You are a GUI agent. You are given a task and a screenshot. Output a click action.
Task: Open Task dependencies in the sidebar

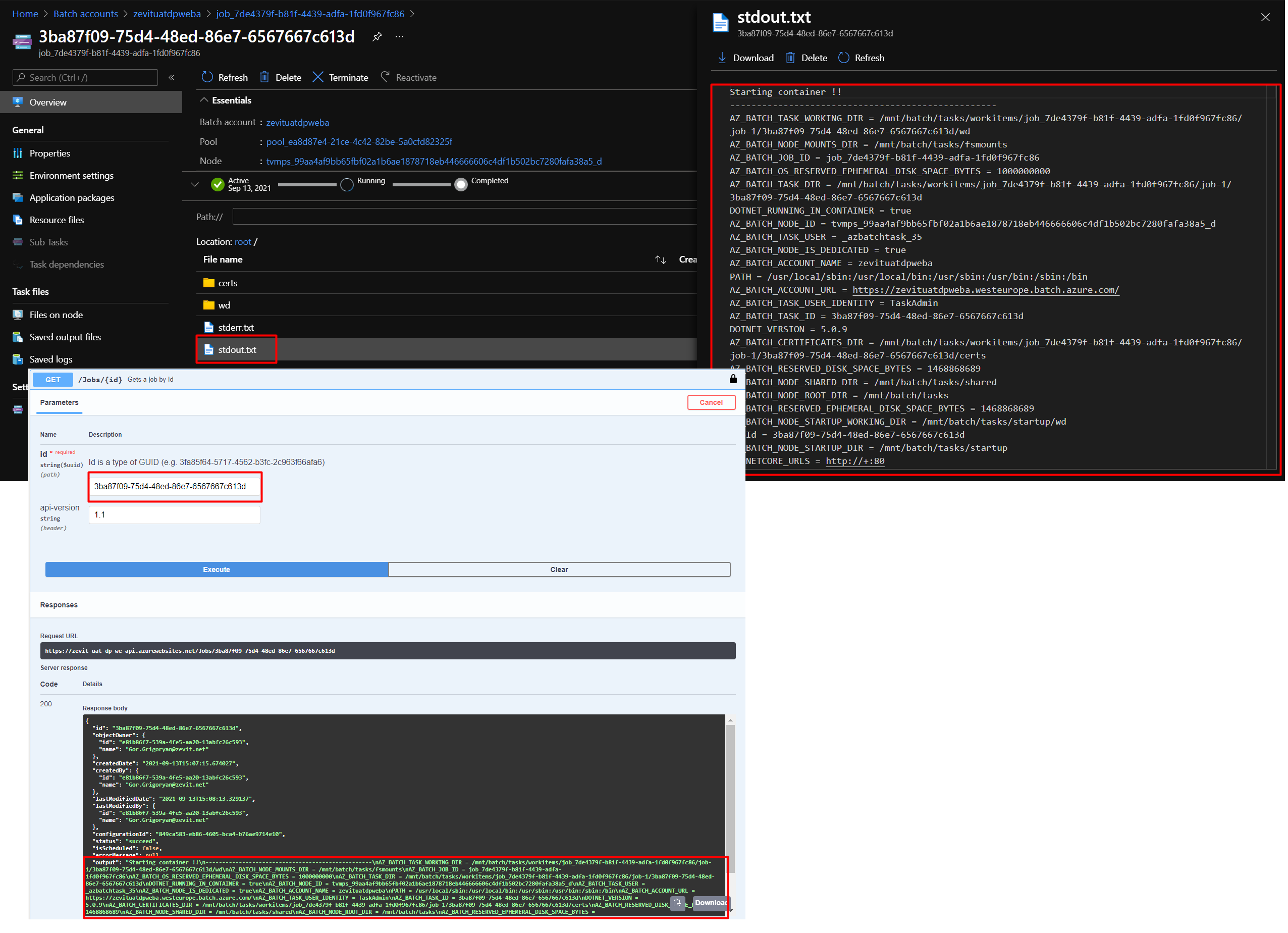pos(67,265)
